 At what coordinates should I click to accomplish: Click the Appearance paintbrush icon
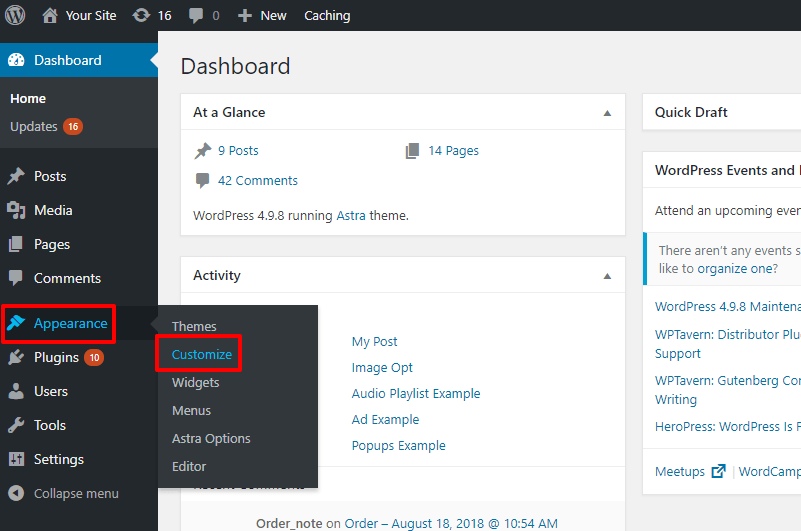(16, 323)
